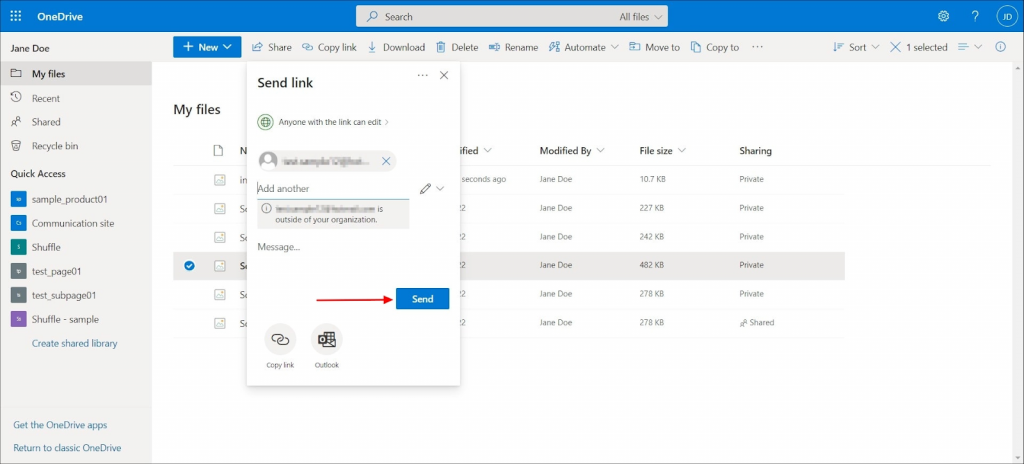The height and width of the screenshot is (464, 1024).
Task: Uncheck the selected file row checkmark
Action: pos(189,266)
